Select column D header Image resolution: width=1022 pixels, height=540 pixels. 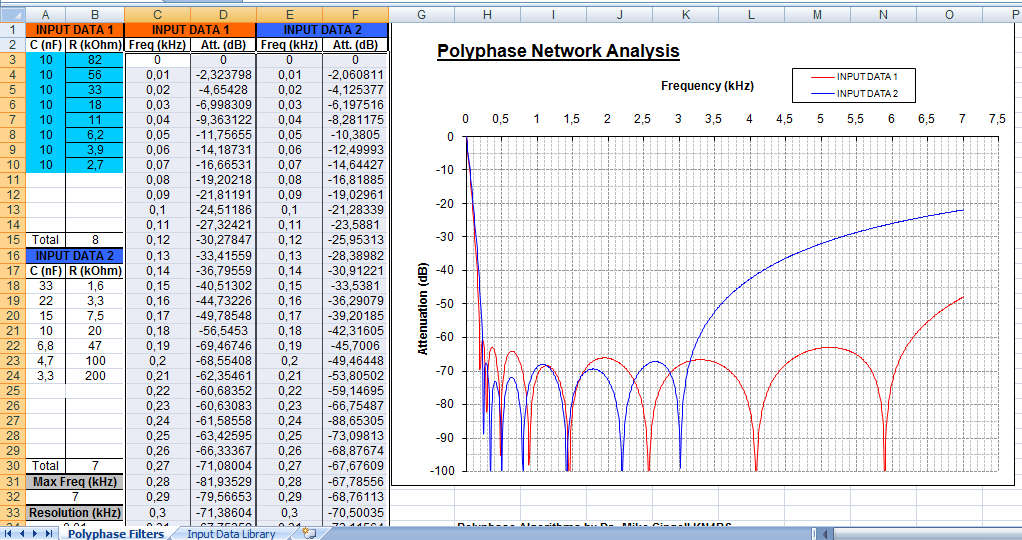tap(224, 15)
